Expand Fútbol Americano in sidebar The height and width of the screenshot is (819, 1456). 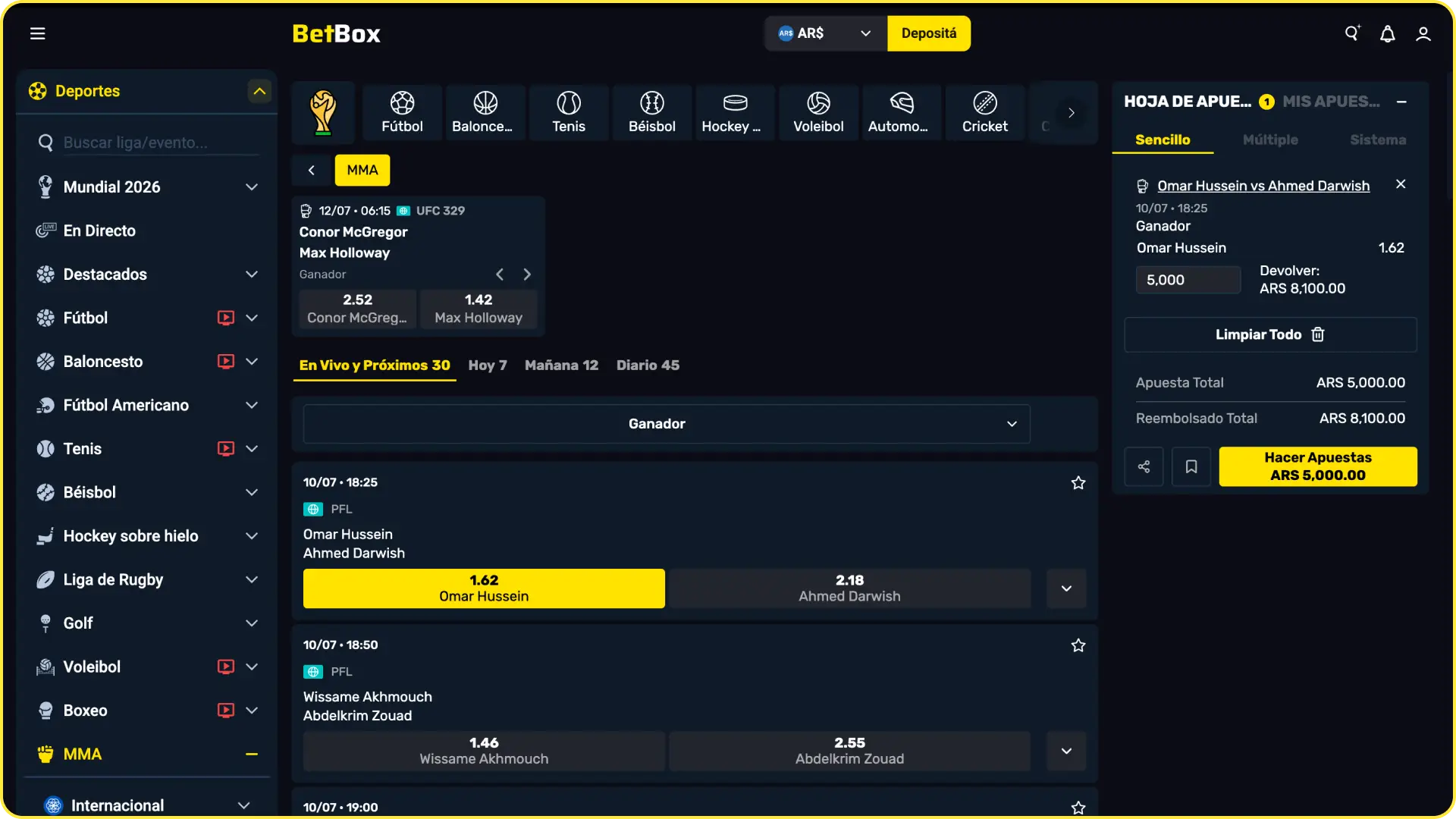point(252,405)
